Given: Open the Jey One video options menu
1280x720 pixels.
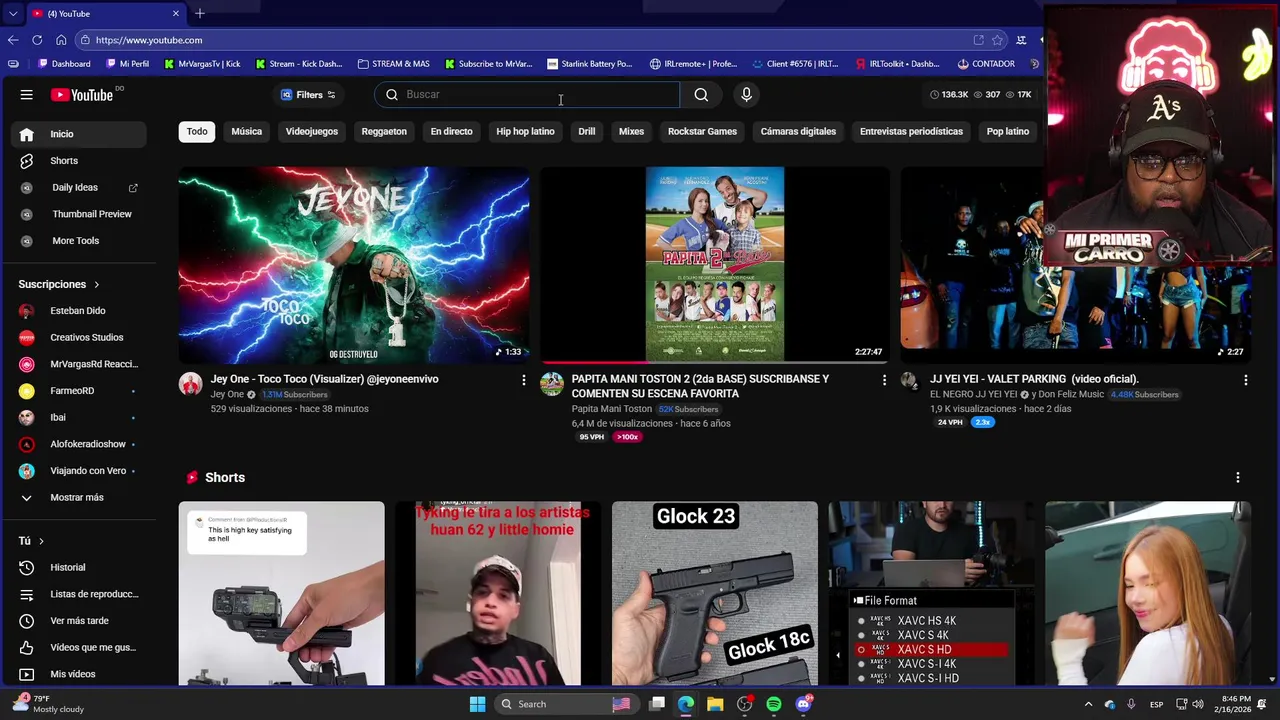Looking at the screenshot, I should [523, 380].
